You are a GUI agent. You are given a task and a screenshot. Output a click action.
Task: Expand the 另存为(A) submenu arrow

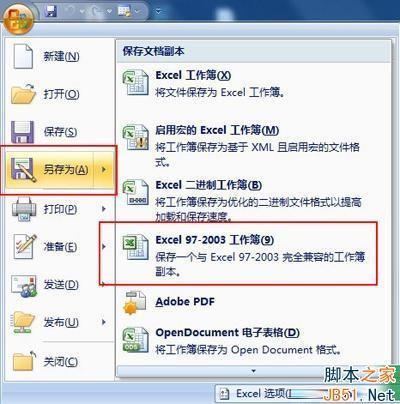[x=104, y=169]
